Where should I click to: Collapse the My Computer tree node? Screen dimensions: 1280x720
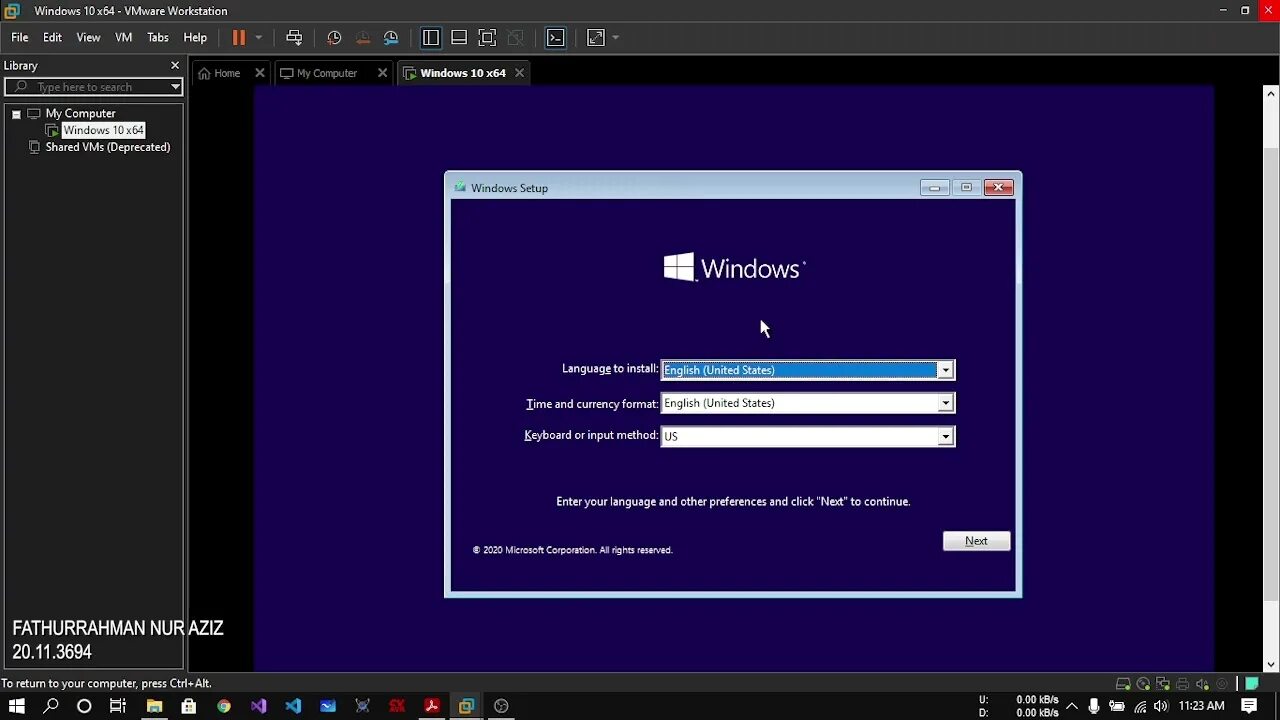point(16,114)
